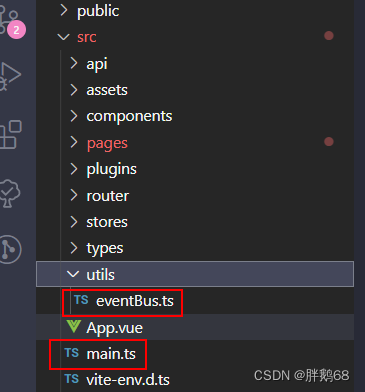365x392 pixels.
Task: Collapse the utils folder chevron
Action: pyautogui.click(x=73, y=274)
